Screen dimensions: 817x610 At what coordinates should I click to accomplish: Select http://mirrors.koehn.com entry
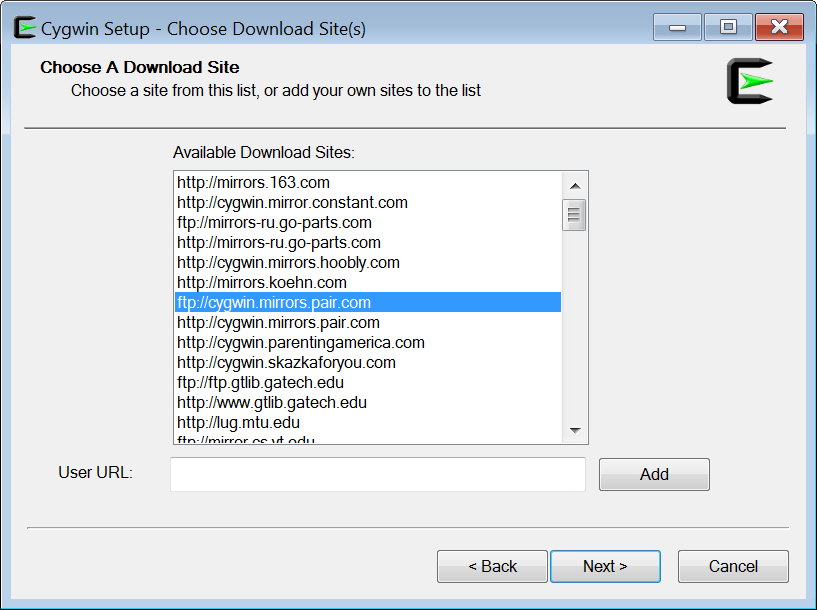(x=368, y=282)
